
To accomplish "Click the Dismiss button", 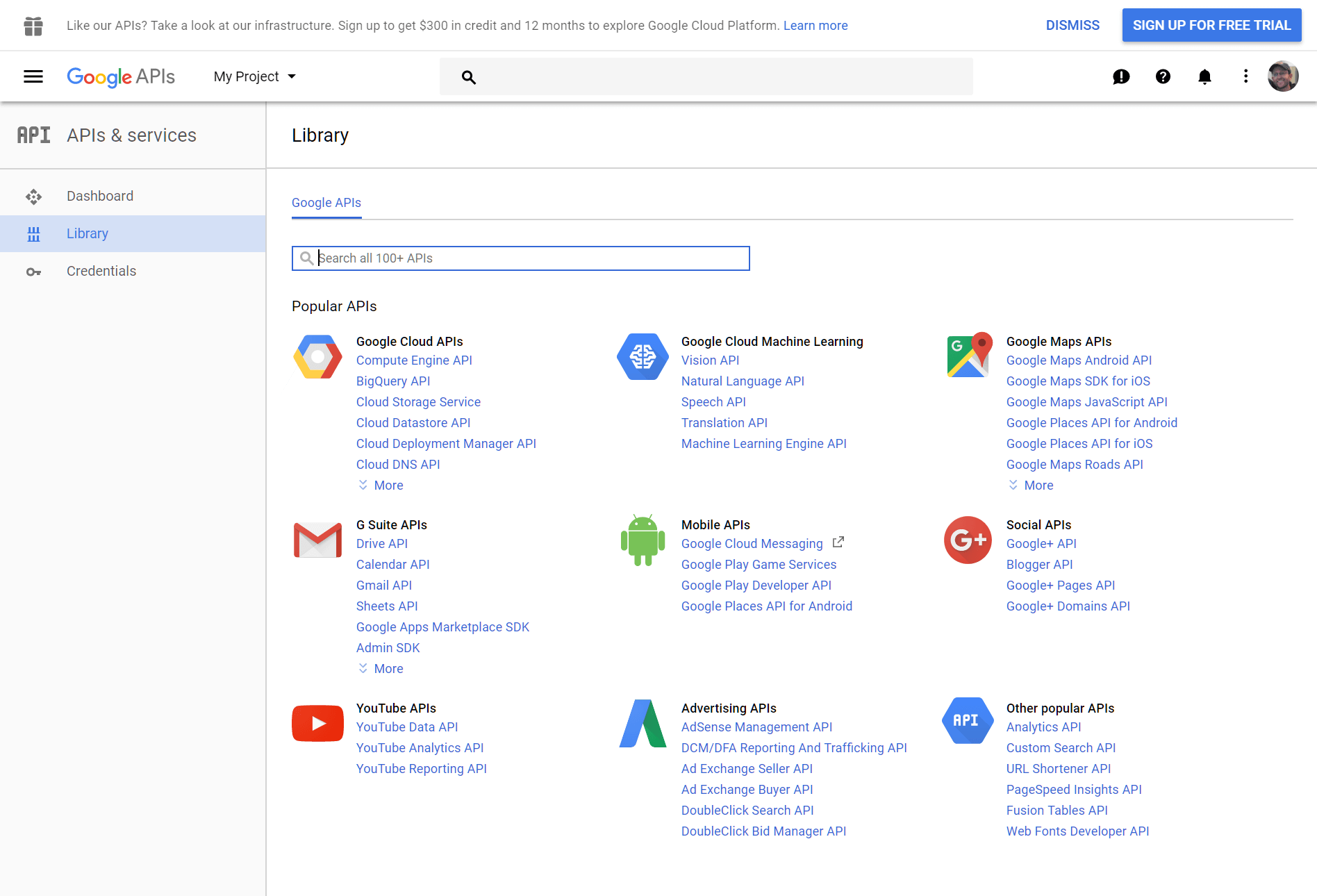I will (x=1072, y=26).
